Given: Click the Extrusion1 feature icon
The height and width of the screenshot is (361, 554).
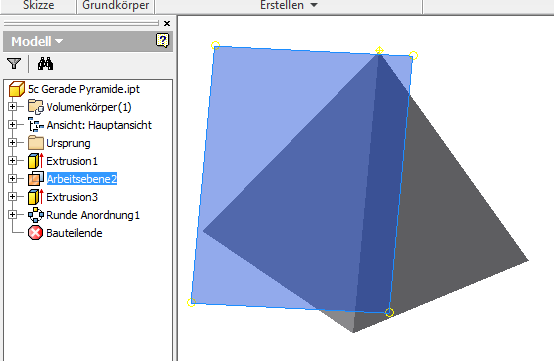Looking at the screenshot, I should click(36, 161).
